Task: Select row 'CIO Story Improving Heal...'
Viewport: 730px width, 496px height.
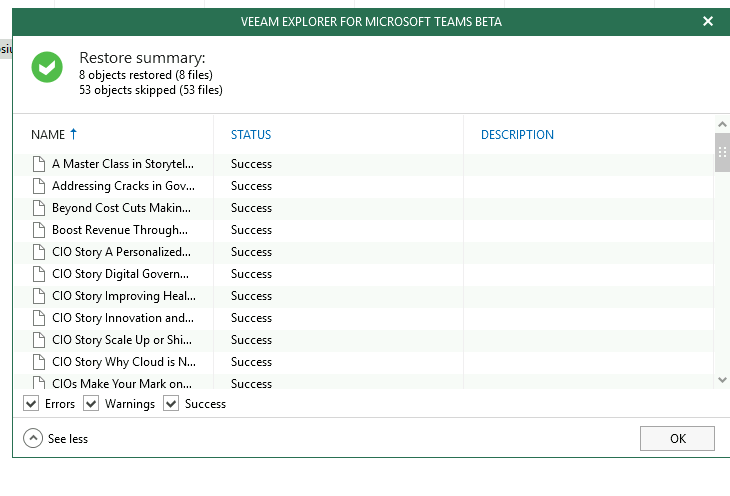Action: click(x=363, y=296)
